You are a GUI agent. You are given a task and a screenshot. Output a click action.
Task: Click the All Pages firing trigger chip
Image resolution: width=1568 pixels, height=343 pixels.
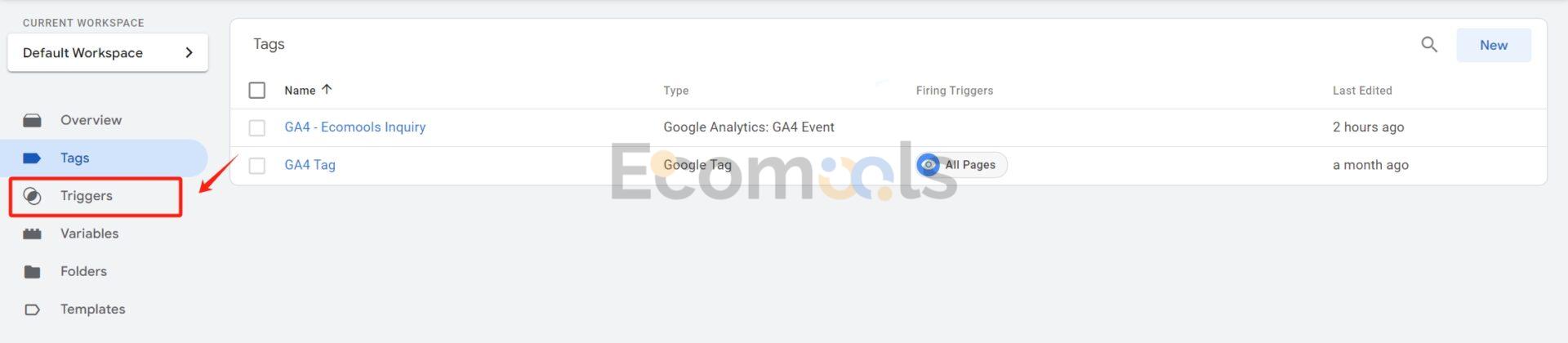click(961, 165)
